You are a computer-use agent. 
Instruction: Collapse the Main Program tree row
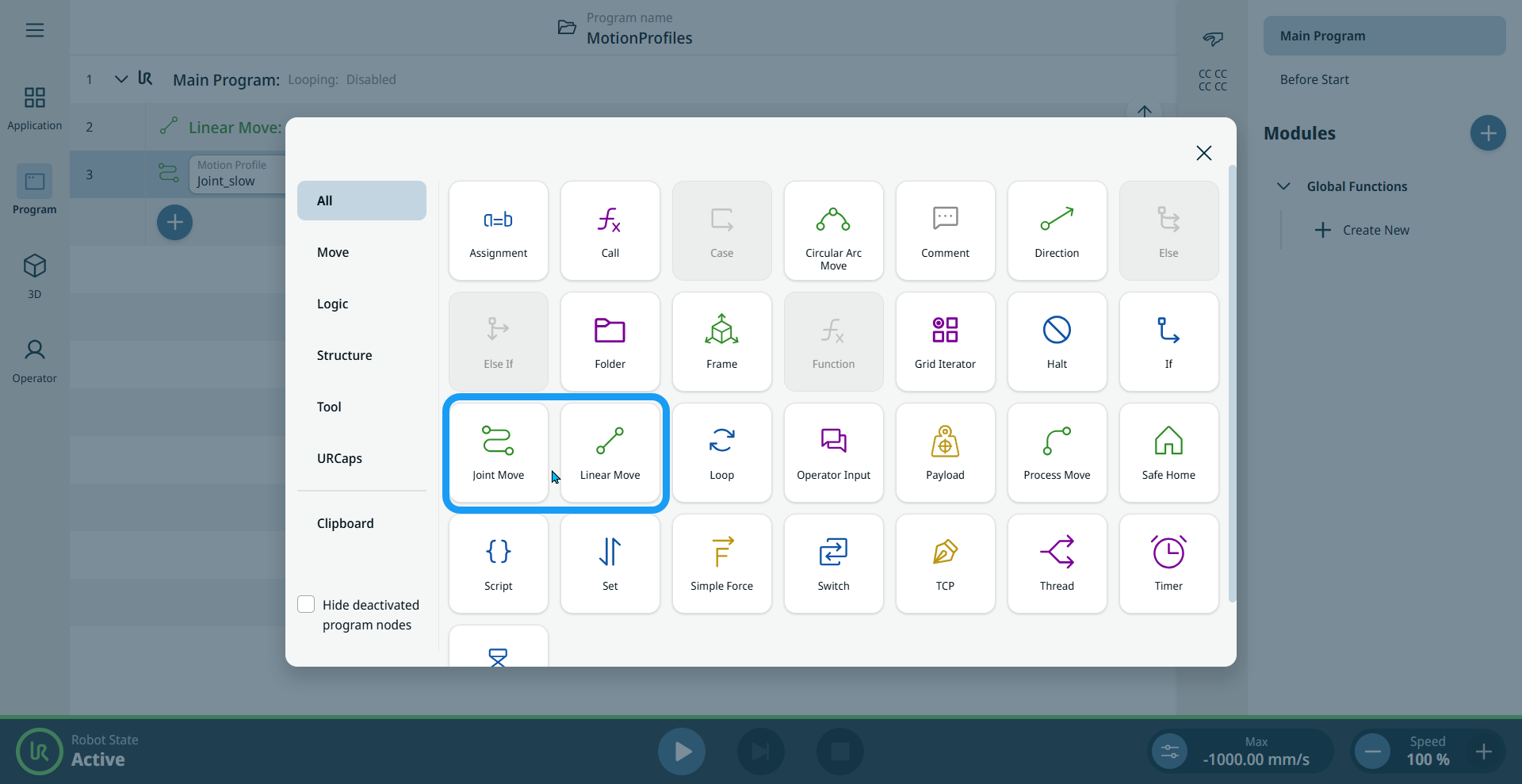pyautogui.click(x=121, y=79)
